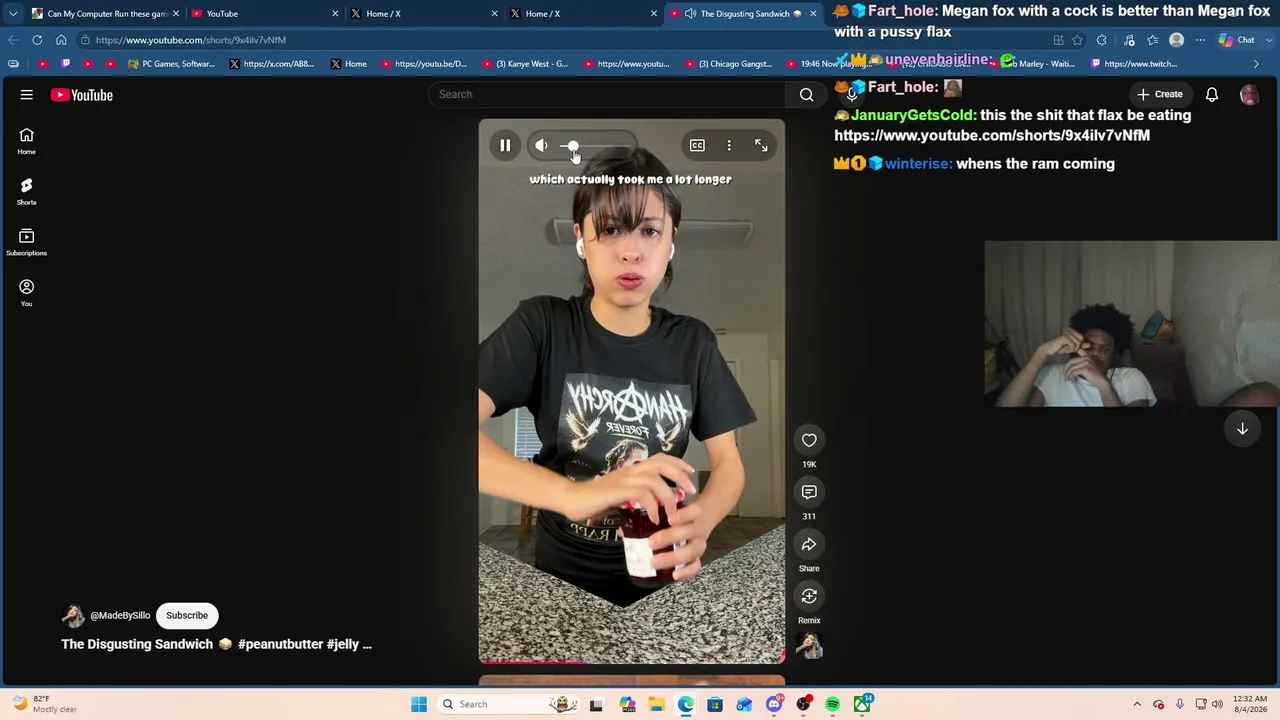Start voice search with the microphone
Screen dimensions: 1280x720
[852, 94]
